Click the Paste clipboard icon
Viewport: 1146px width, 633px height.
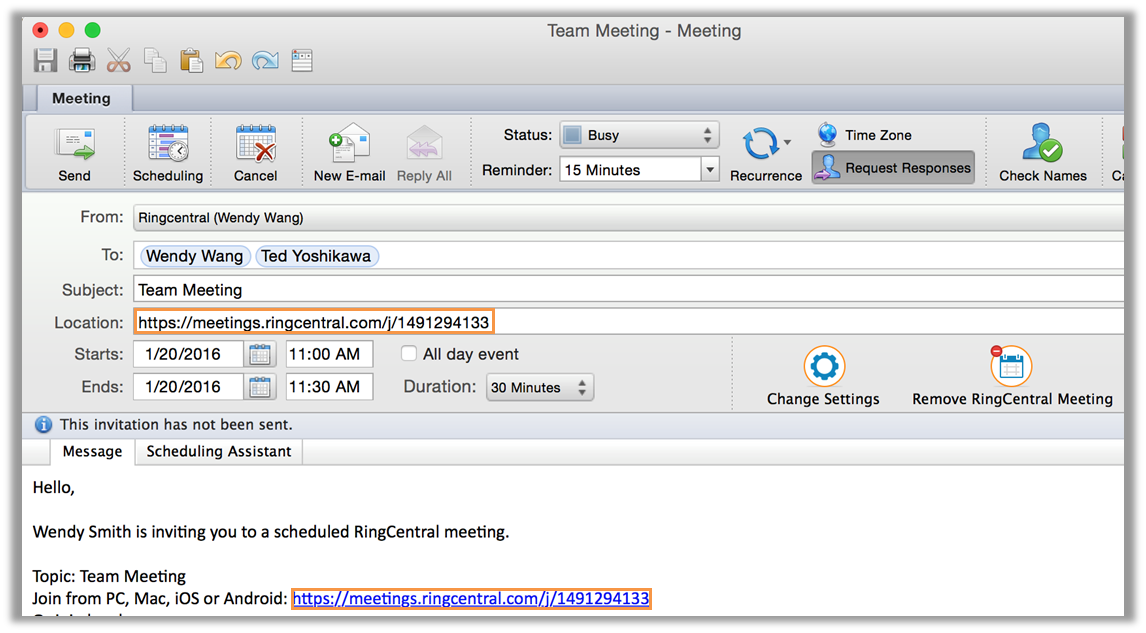191,60
